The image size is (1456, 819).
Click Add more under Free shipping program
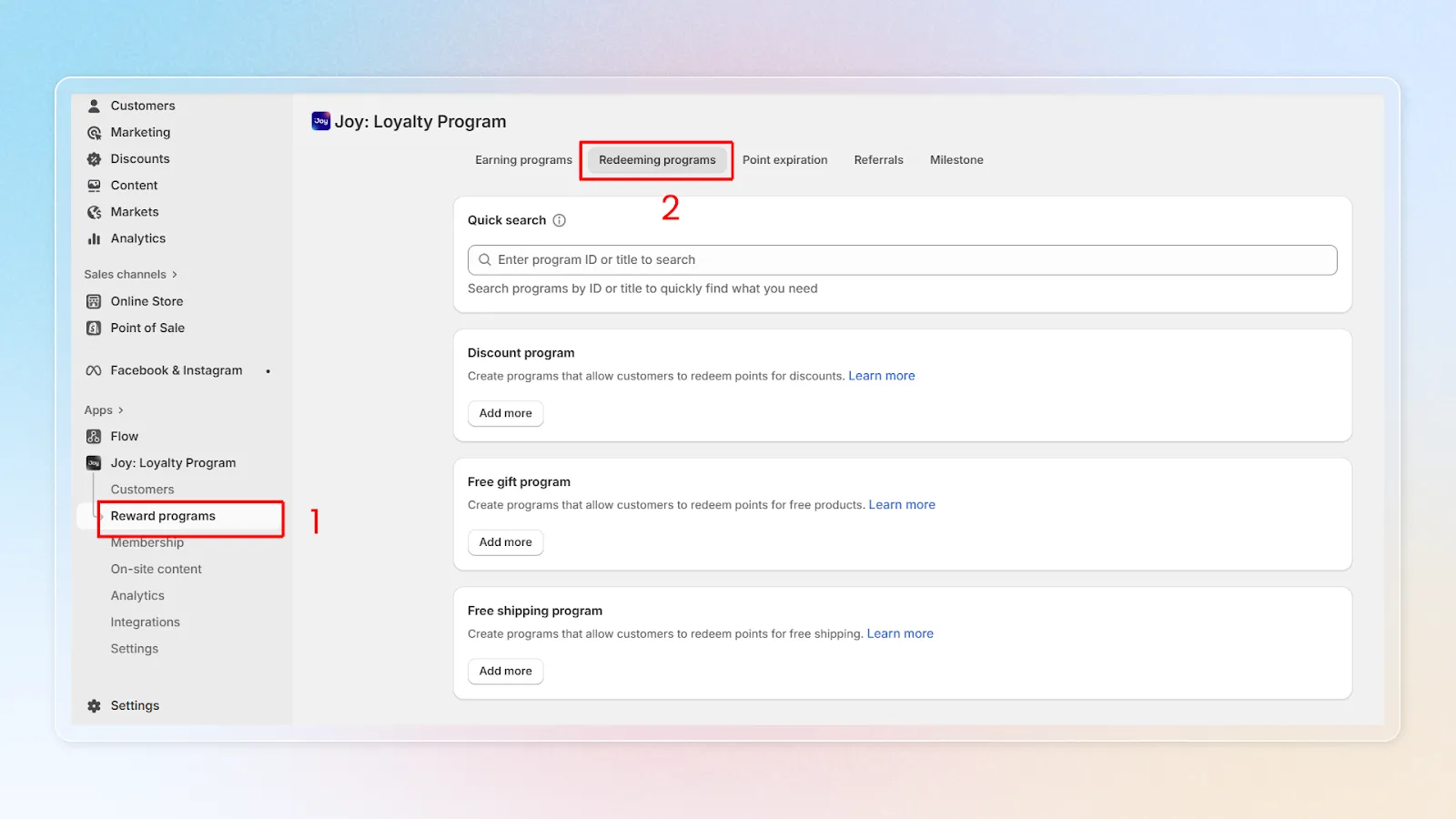click(x=506, y=672)
